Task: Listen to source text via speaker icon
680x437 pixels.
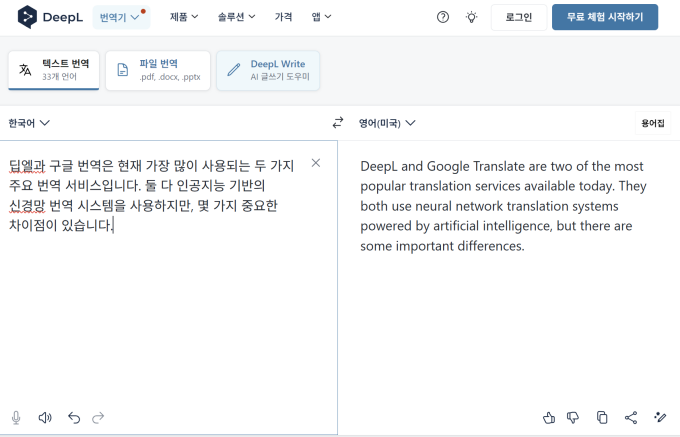Action: 45,417
